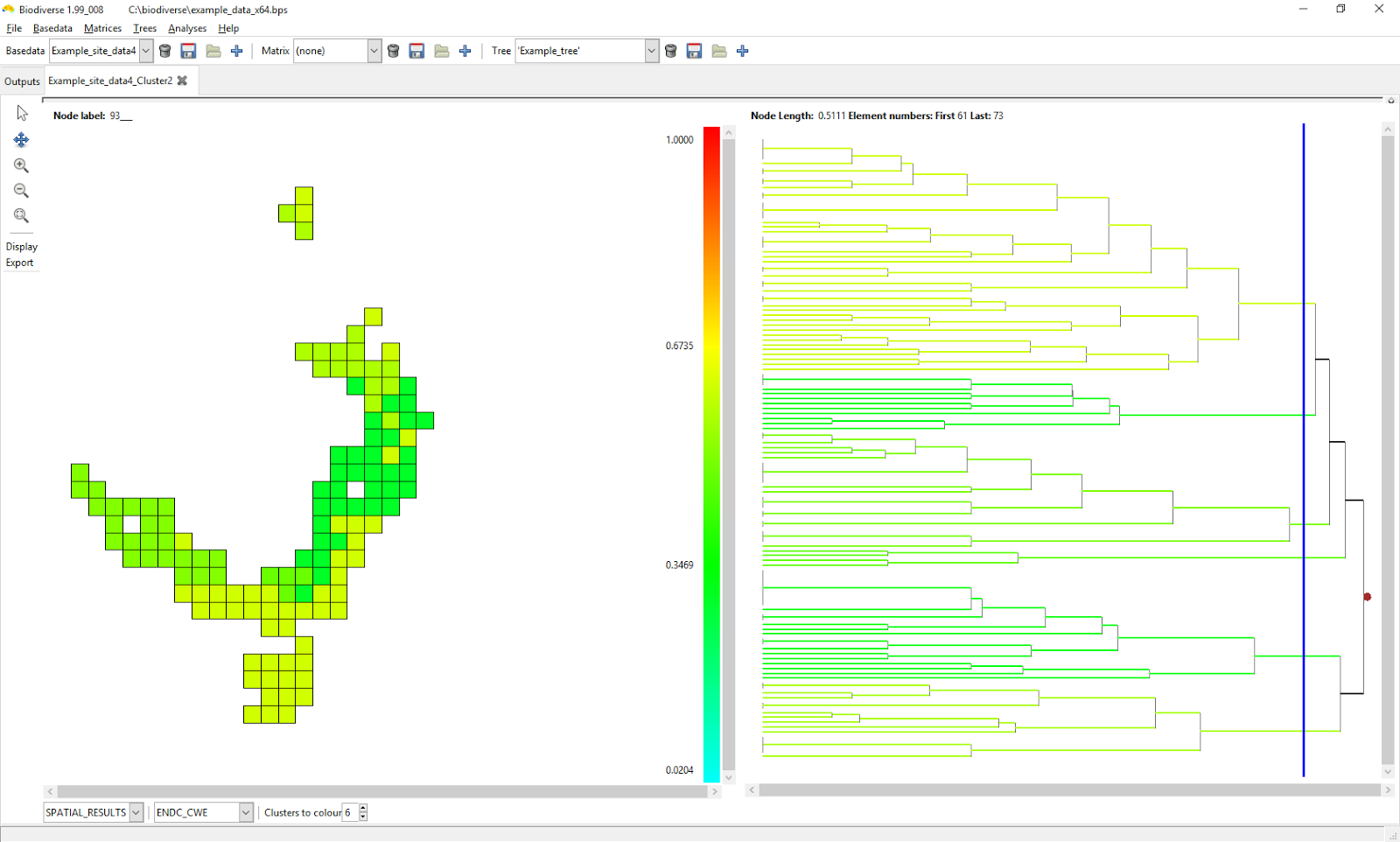Increase Clusters to colour with up stepper
This screenshot has height=842, width=1400.
click(362, 808)
